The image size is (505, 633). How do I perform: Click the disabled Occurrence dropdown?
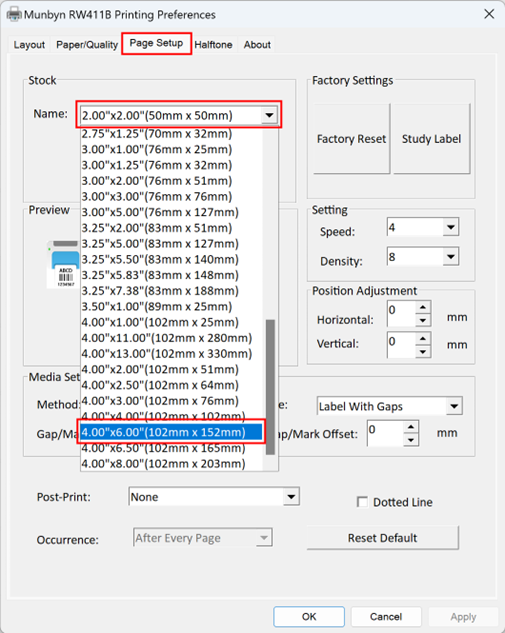click(203, 538)
